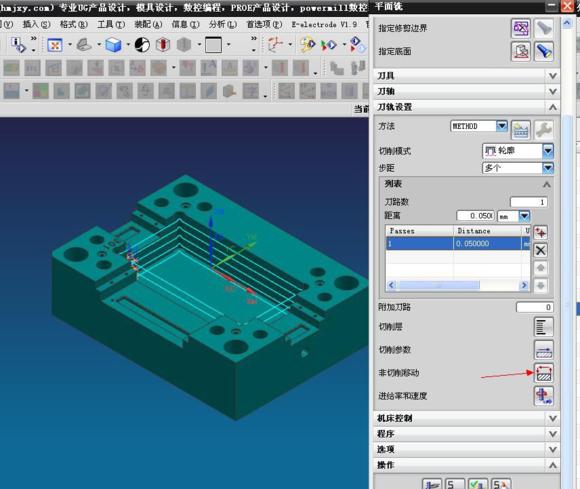
Task: Click the passes table horizontal scrollbar
Action: pyautogui.click(x=458, y=285)
